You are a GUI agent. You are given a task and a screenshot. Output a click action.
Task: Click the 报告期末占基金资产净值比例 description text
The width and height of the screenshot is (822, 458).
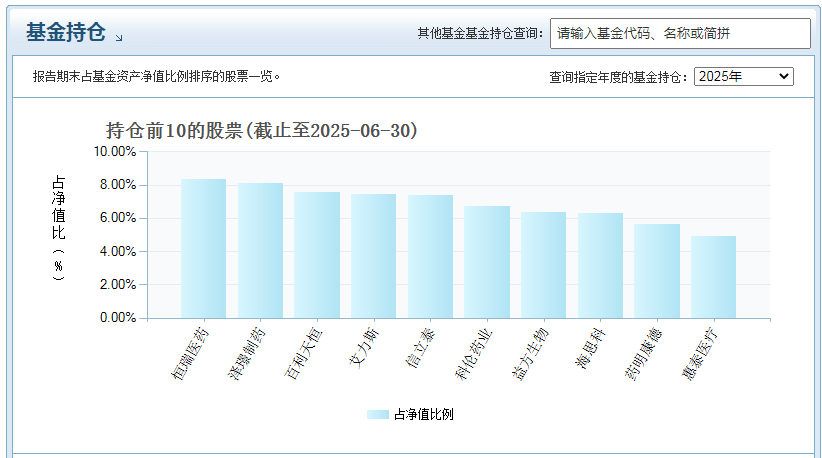(156, 77)
